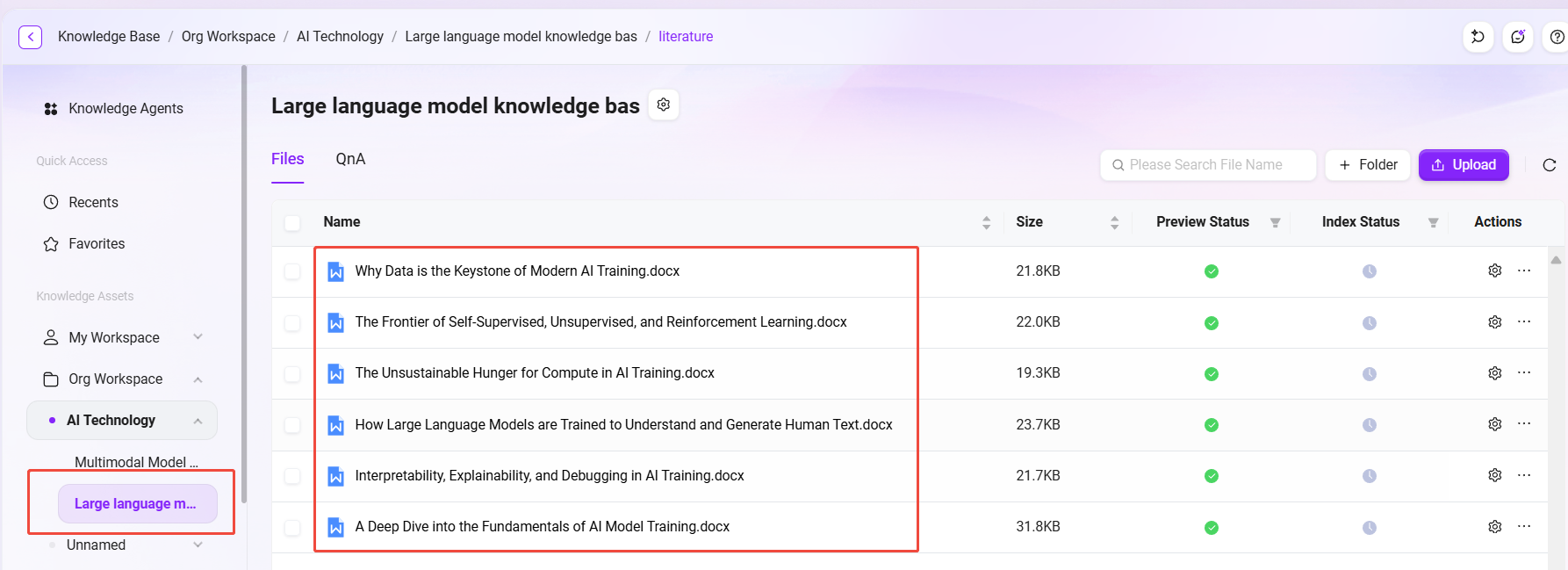Open more options for Unsustainable Hunger row
The width and height of the screenshot is (1568, 570).
[x=1524, y=372]
